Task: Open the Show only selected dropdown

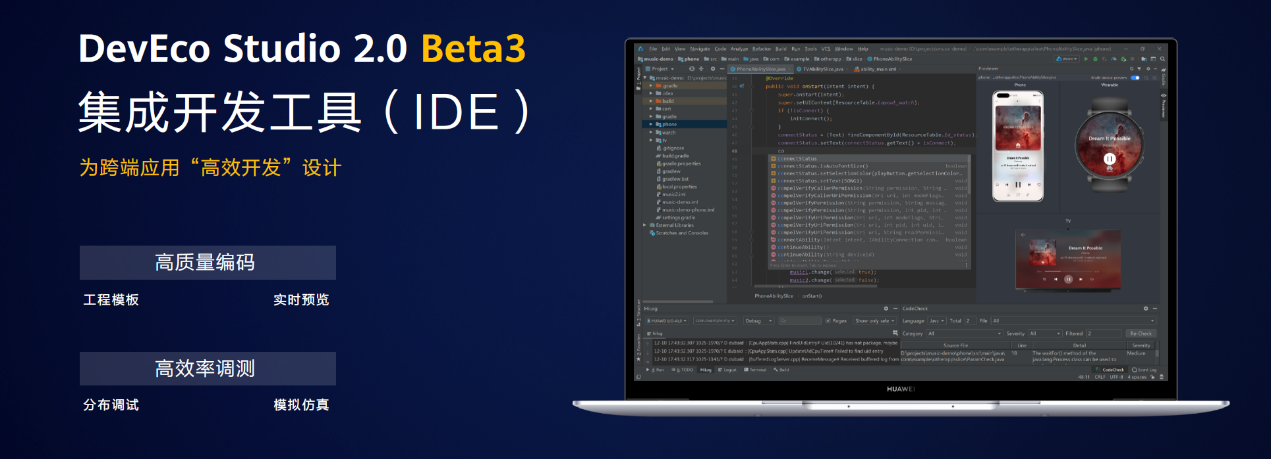Action: [875, 321]
